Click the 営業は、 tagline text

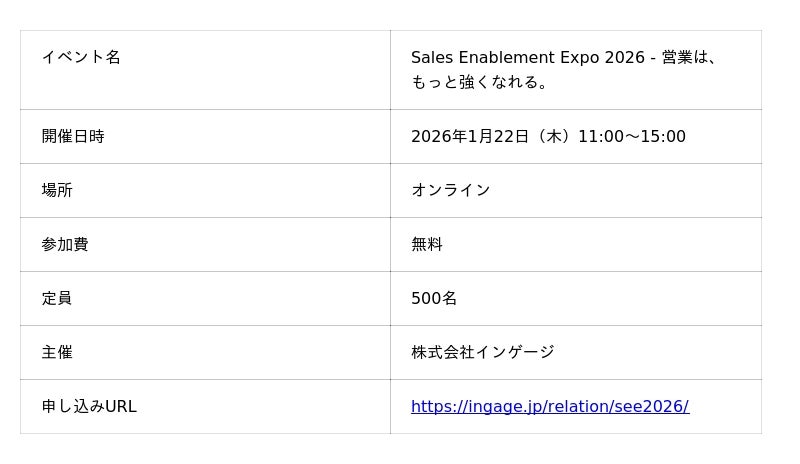(690, 57)
